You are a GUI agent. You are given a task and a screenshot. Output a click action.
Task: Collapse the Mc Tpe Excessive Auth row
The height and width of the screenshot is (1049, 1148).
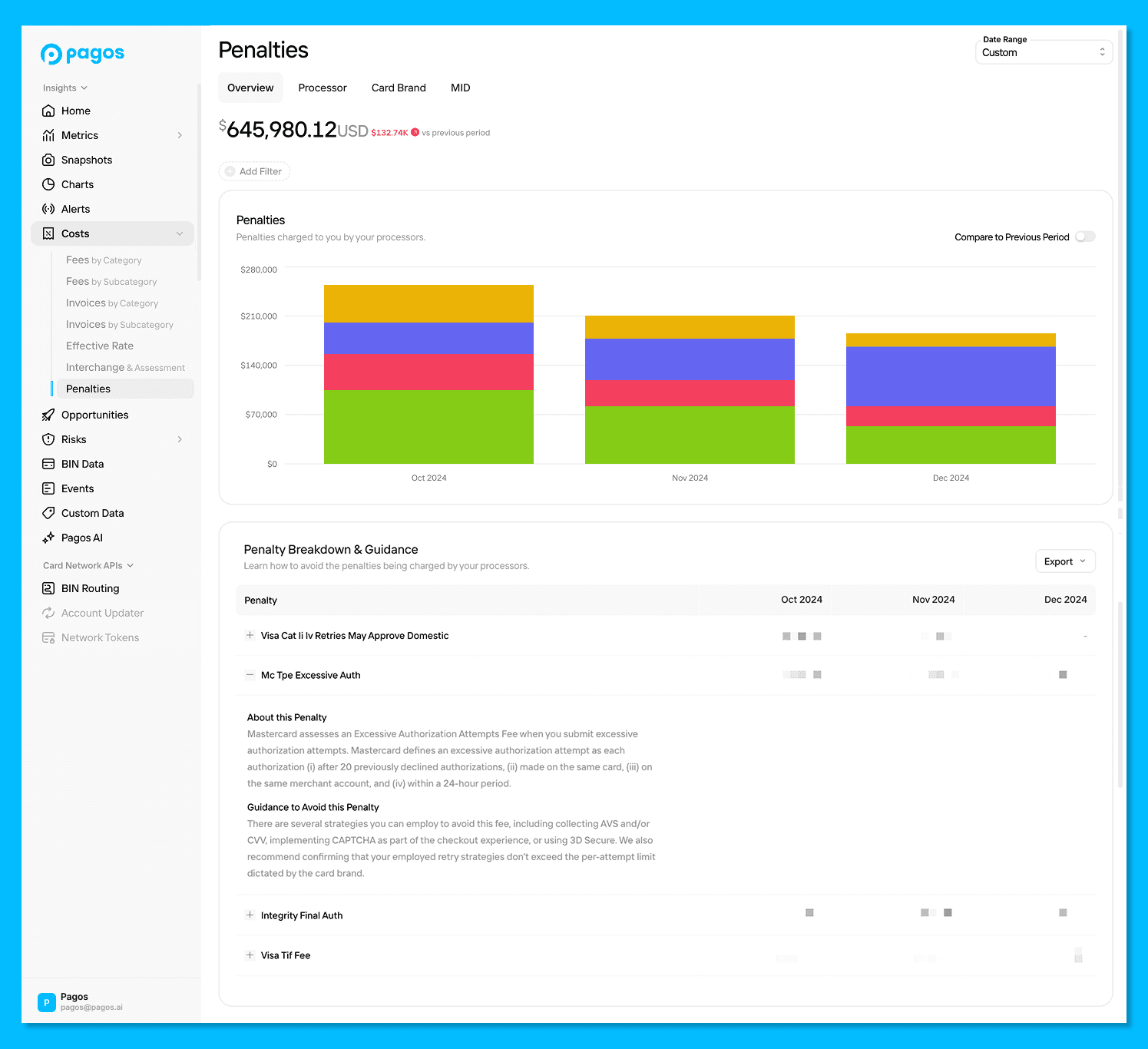tap(250, 675)
